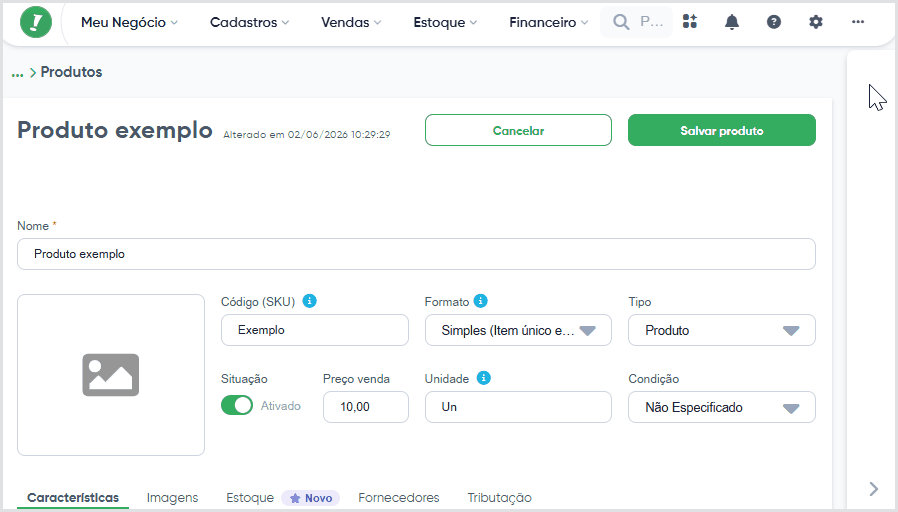The width and height of the screenshot is (898, 512).
Task: Click the info icon beside Código (SKU)
Action: point(309,301)
